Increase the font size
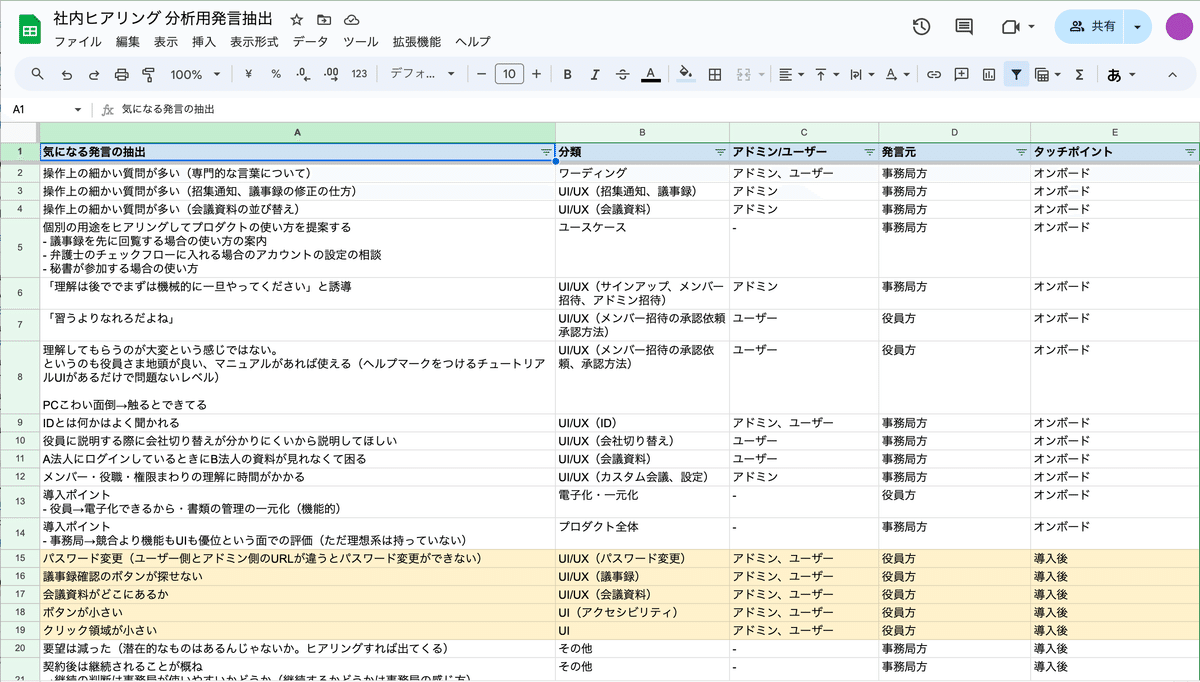This screenshot has width=1200, height=682. coord(537,74)
